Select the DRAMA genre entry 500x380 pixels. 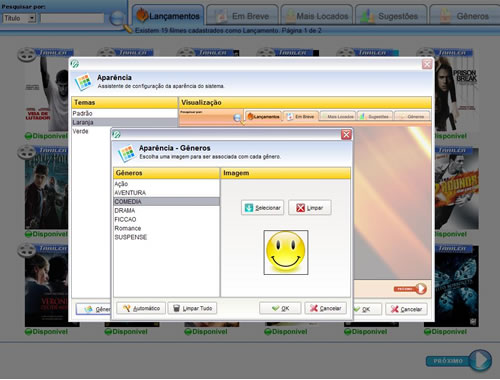[x=167, y=211]
